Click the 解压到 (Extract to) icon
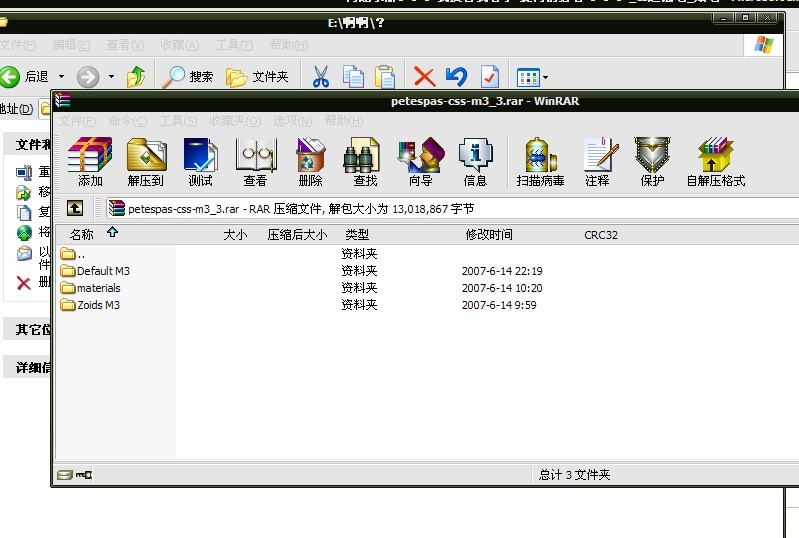The height and width of the screenshot is (538, 799). [146, 162]
